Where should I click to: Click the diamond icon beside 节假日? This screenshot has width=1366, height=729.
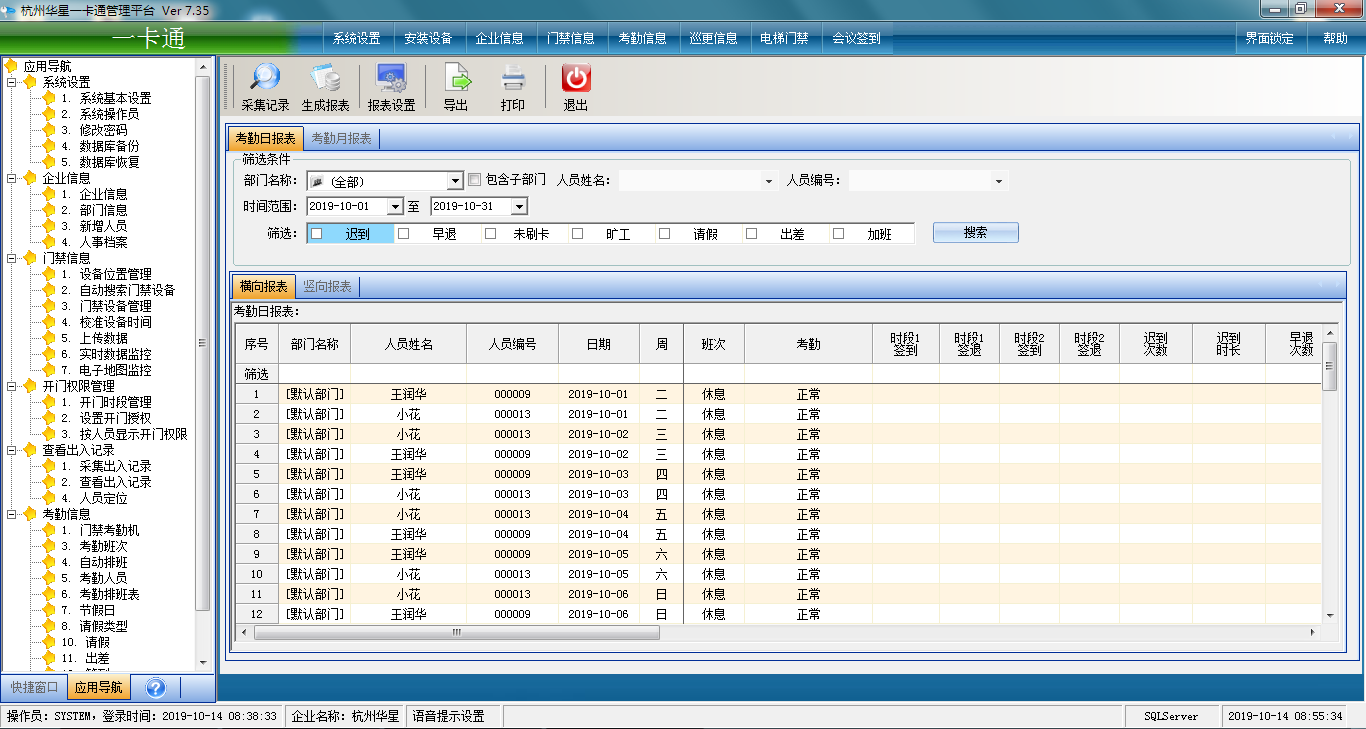click(x=48, y=610)
